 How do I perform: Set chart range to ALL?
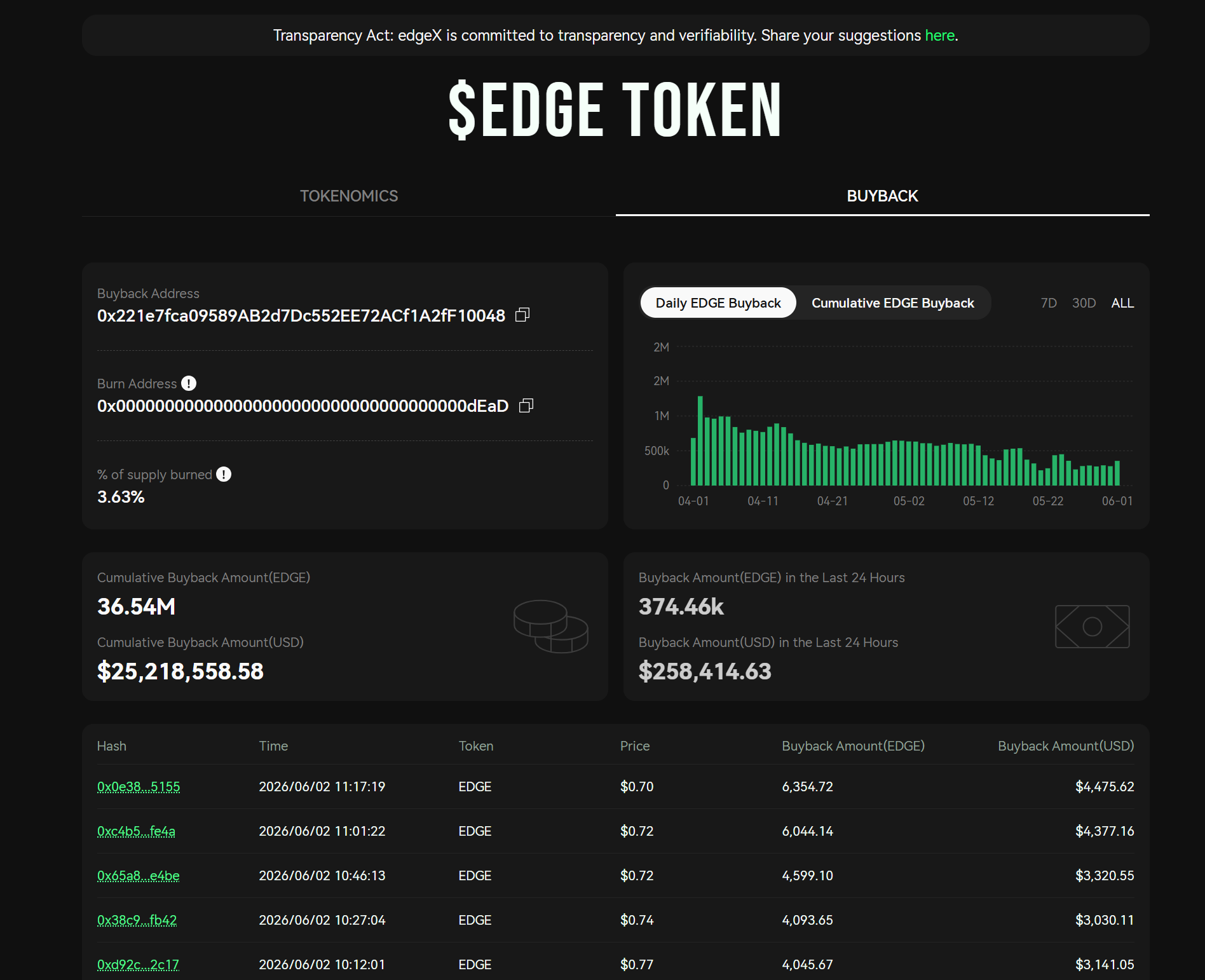1122,303
